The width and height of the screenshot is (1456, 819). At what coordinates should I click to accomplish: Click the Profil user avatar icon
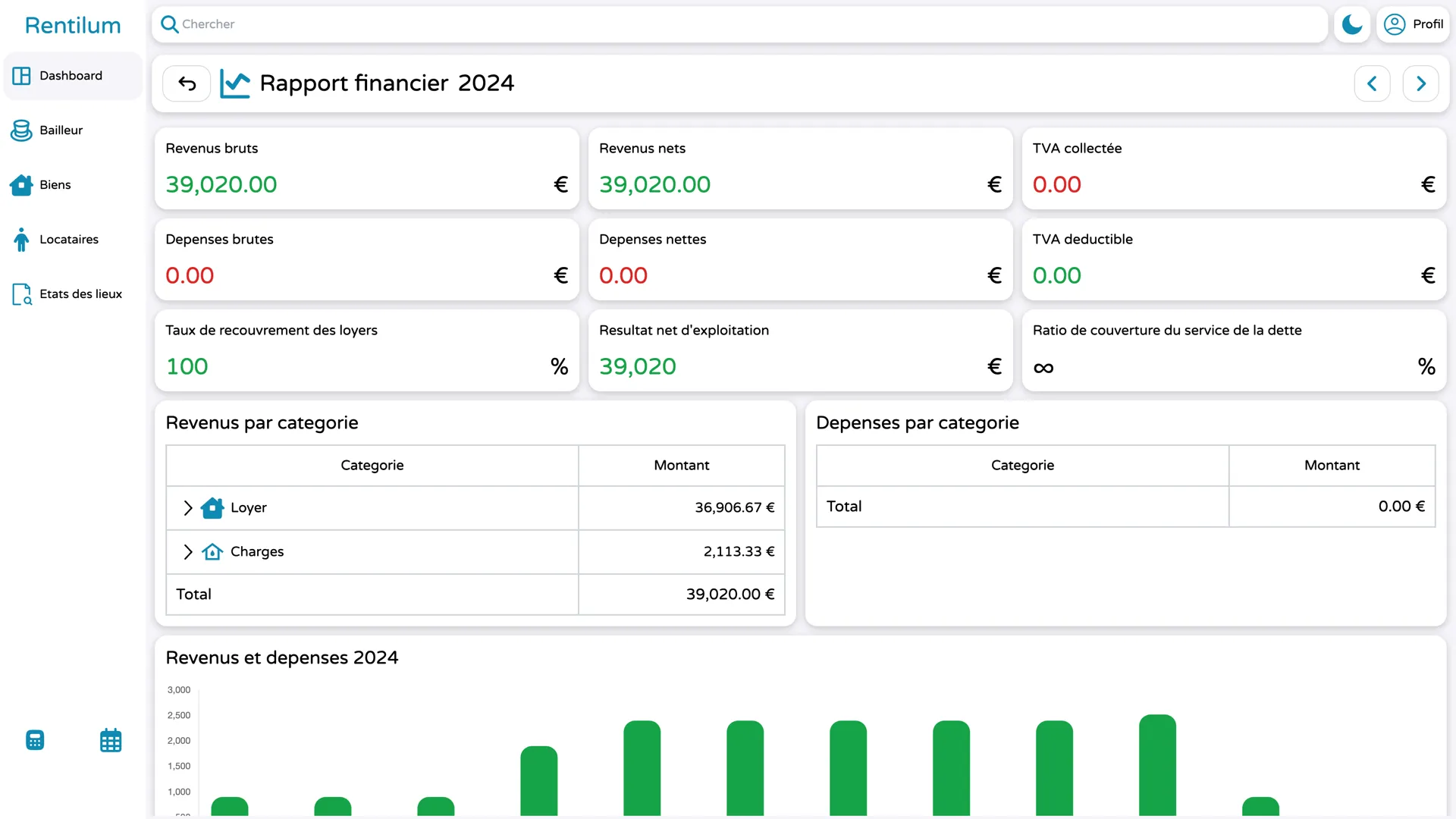click(1395, 24)
